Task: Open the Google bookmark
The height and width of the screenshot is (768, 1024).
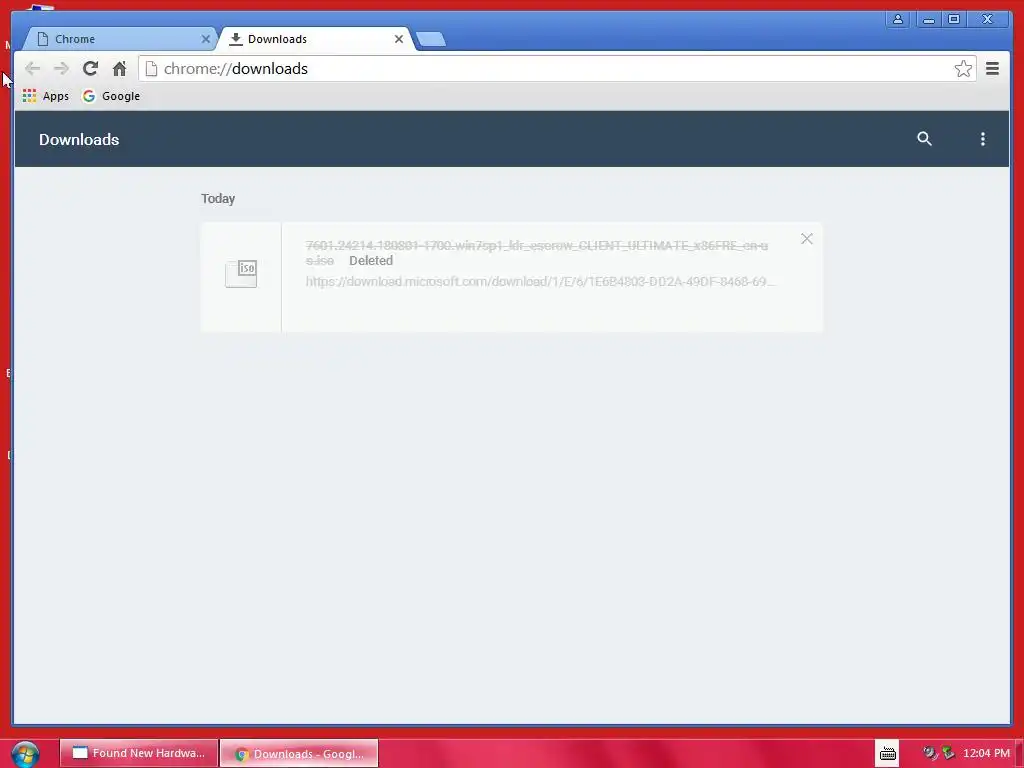Action: (x=111, y=96)
